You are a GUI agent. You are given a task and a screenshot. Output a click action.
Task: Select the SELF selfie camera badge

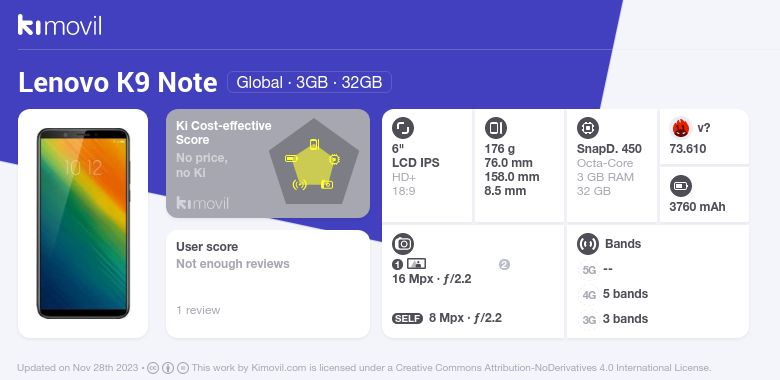(407, 318)
